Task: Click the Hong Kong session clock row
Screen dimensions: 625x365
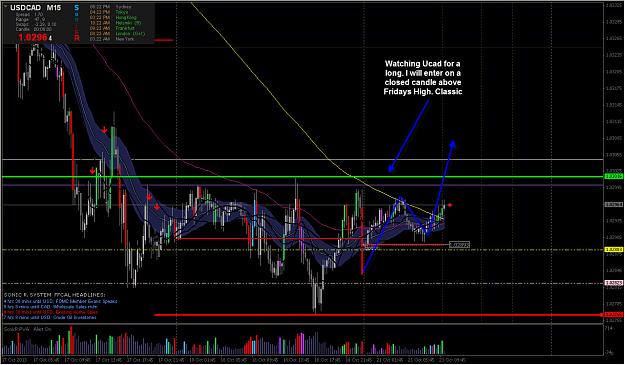Action: [x=113, y=18]
